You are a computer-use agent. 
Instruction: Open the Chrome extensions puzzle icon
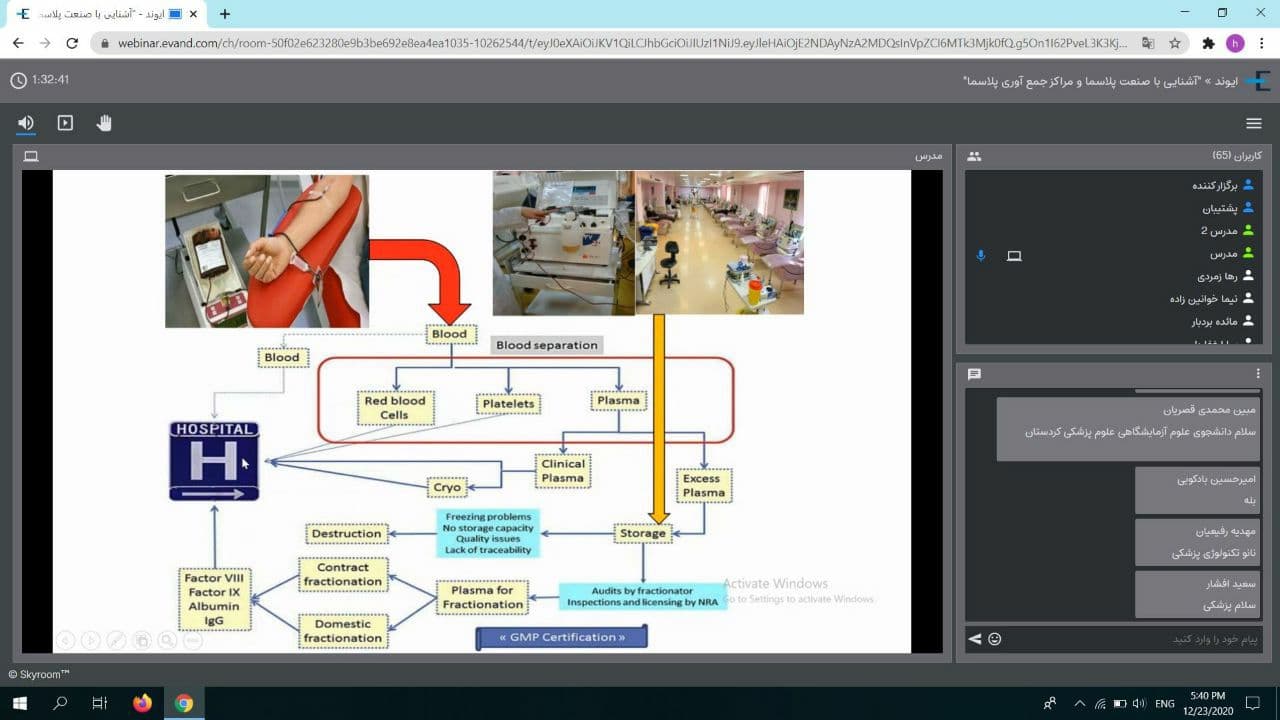(1208, 43)
